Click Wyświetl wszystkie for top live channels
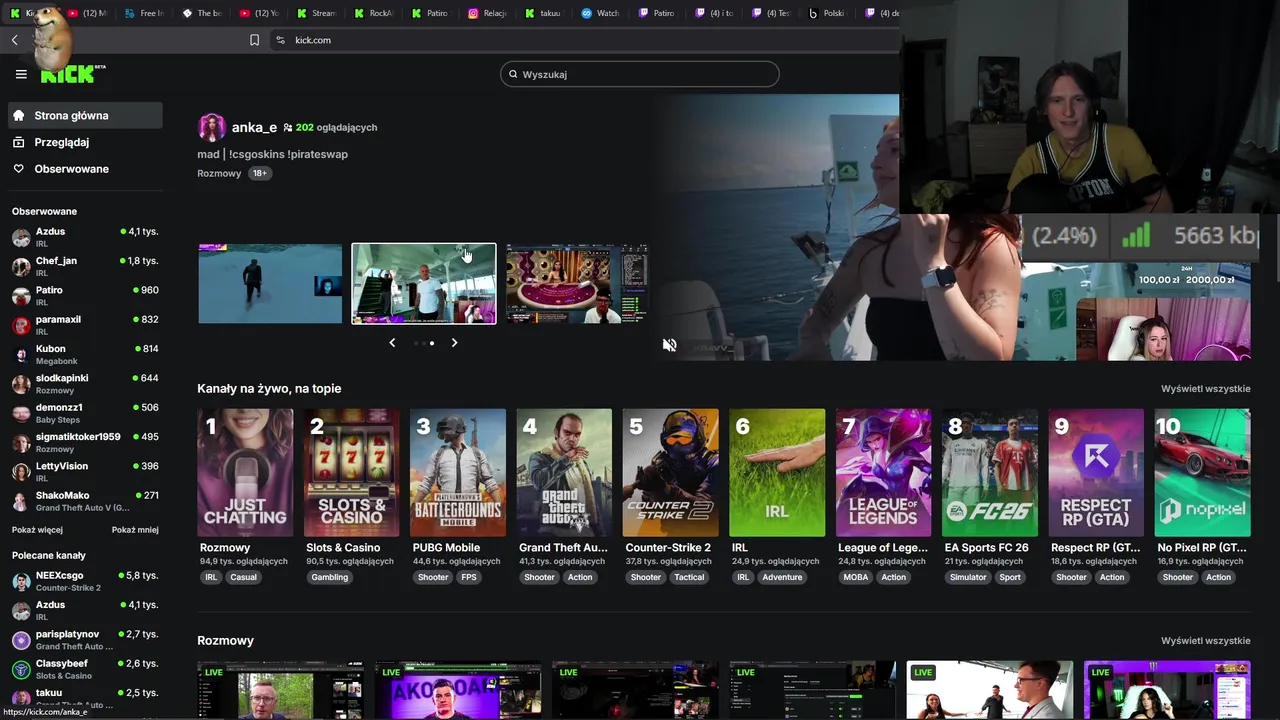 [1205, 389]
